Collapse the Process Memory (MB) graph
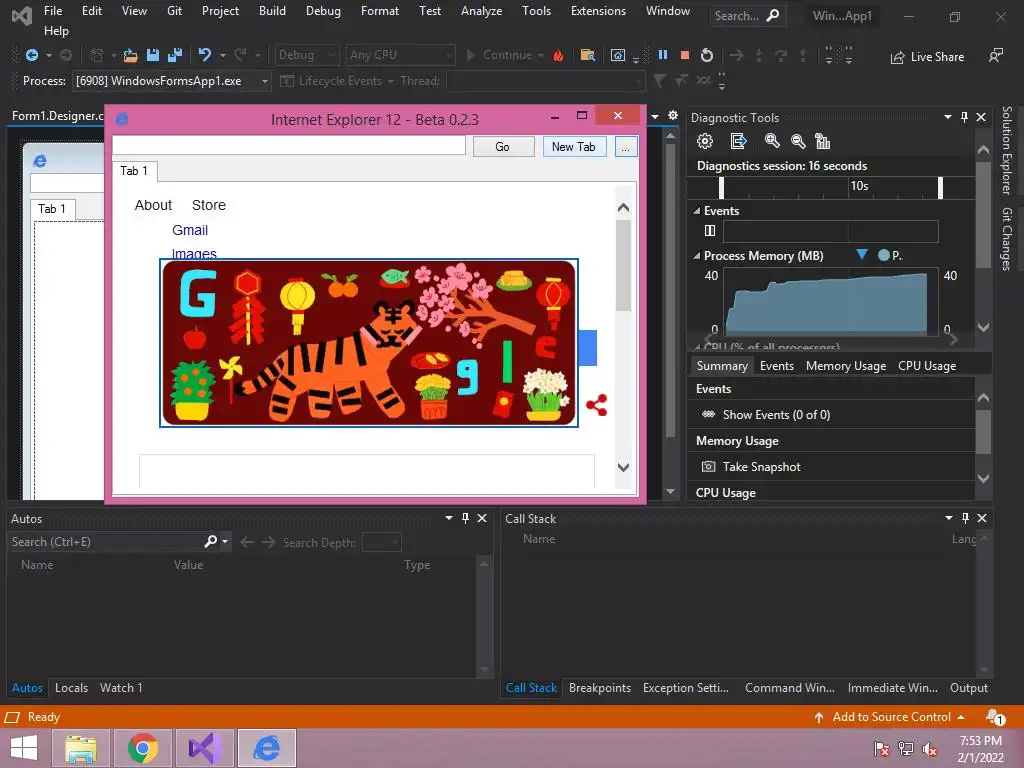 pos(697,256)
